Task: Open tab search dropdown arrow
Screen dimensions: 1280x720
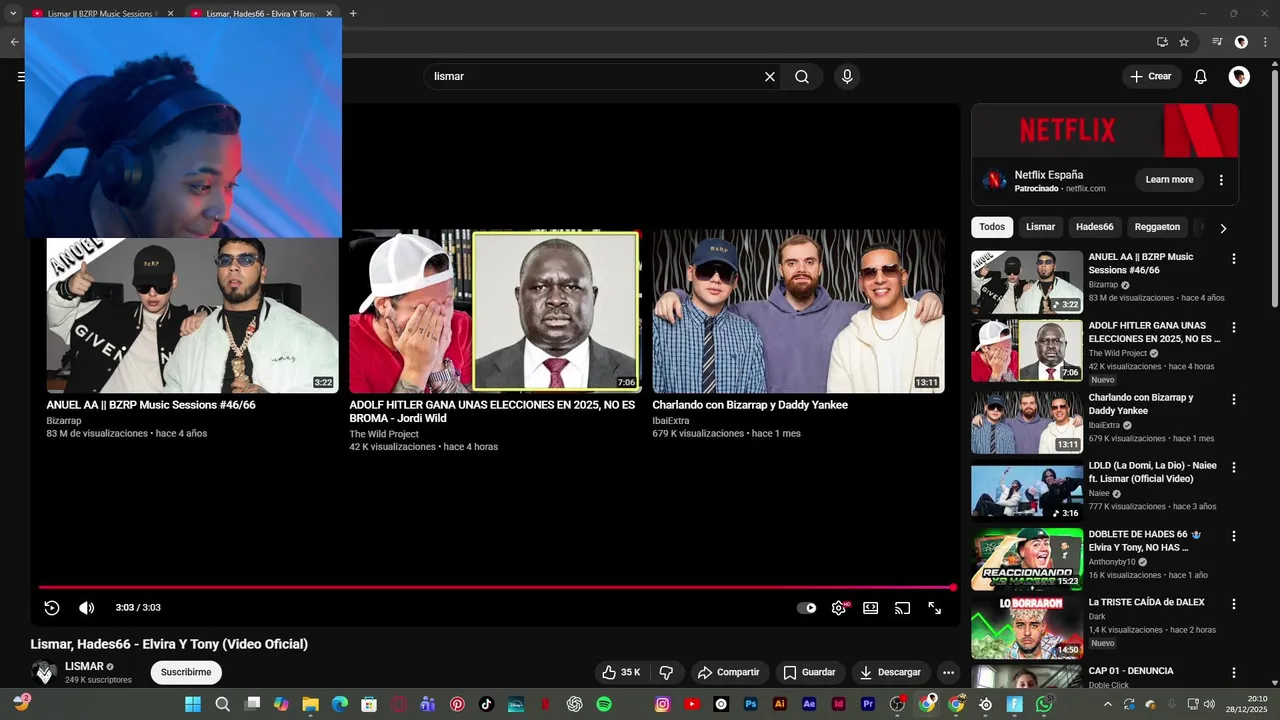Action: pos(13,13)
